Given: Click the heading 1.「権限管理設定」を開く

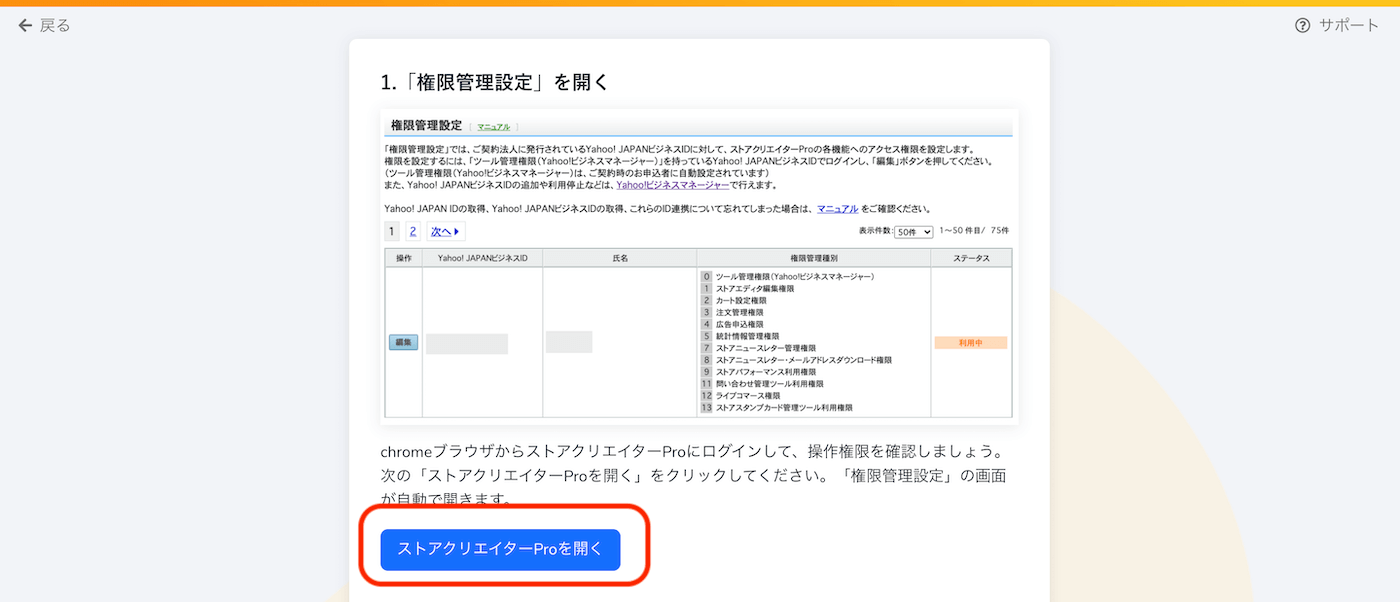Looking at the screenshot, I should tap(494, 82).
